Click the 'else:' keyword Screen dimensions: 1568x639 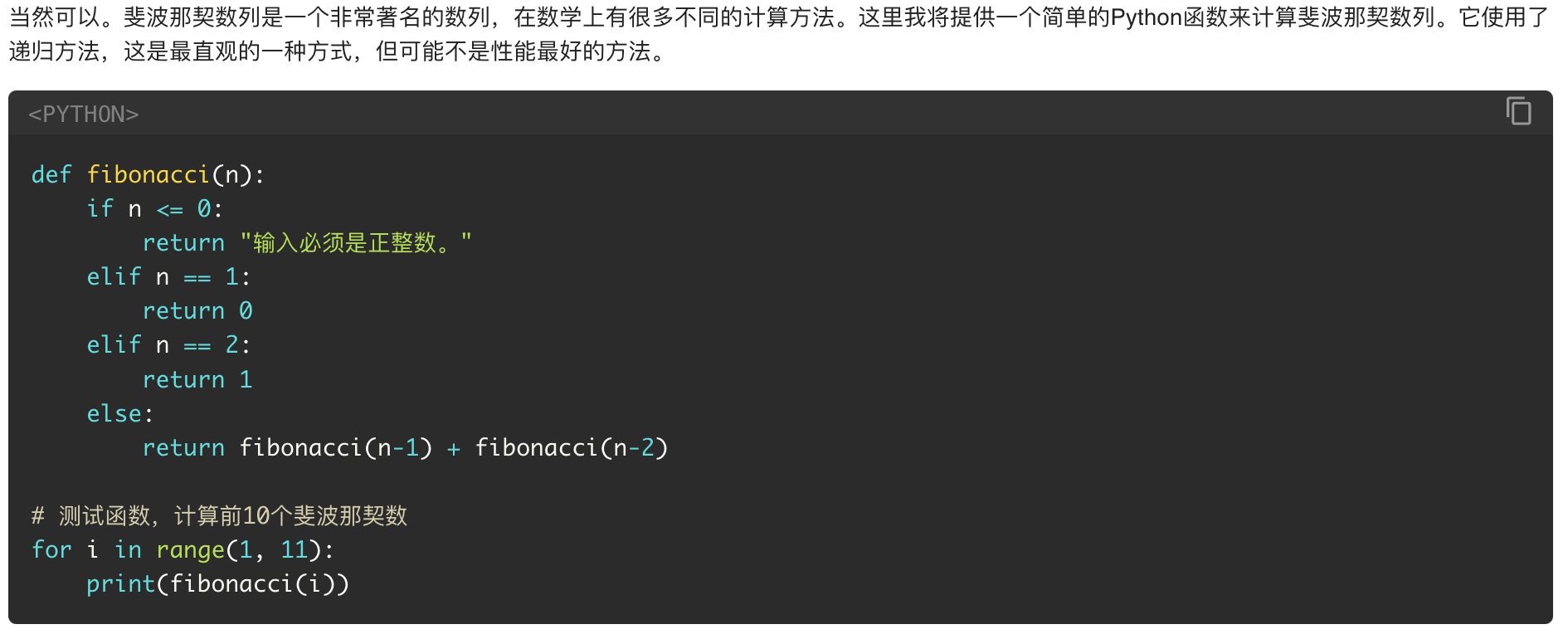tap(120, 413)
